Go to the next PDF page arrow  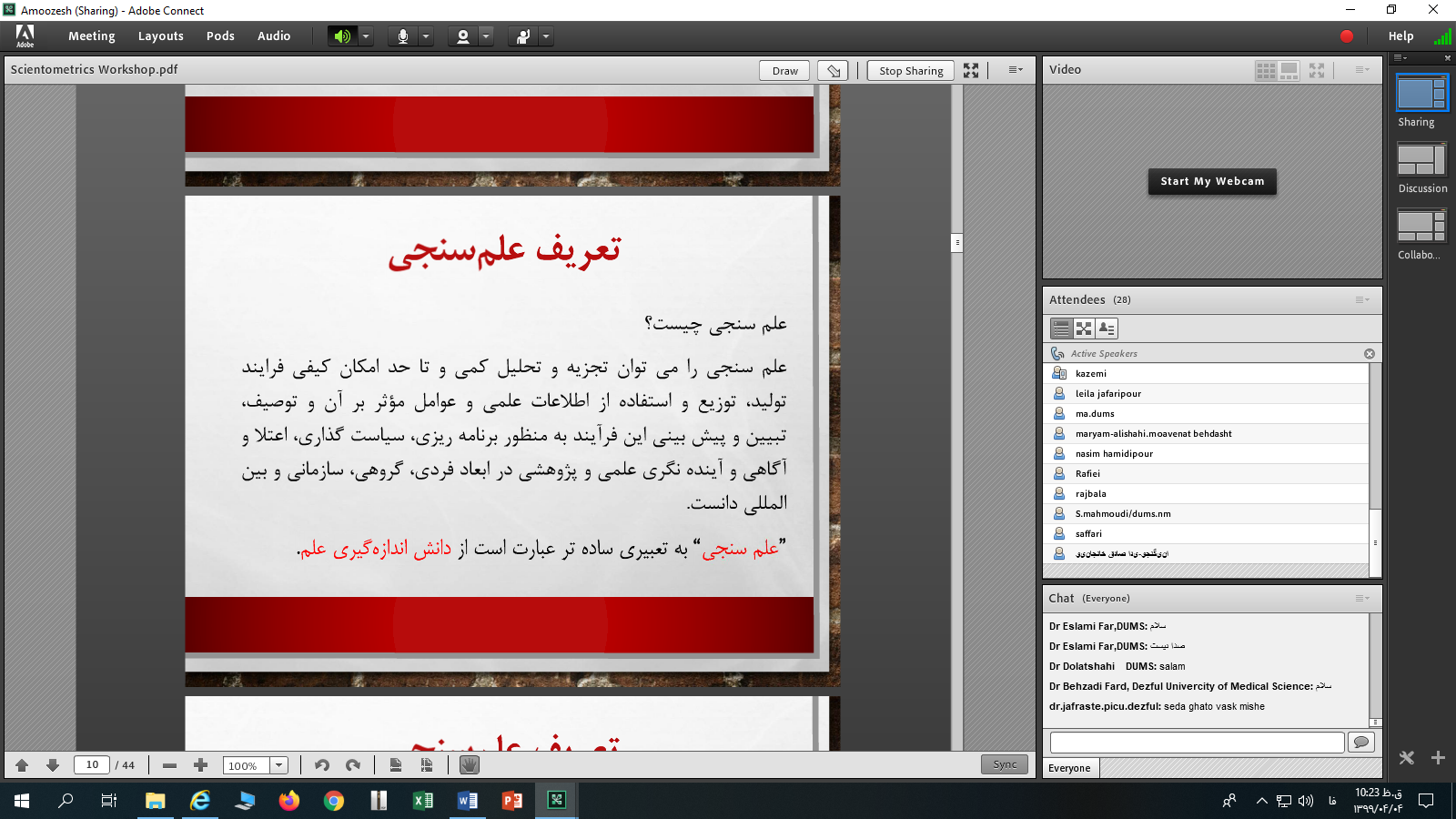point(53,765)
